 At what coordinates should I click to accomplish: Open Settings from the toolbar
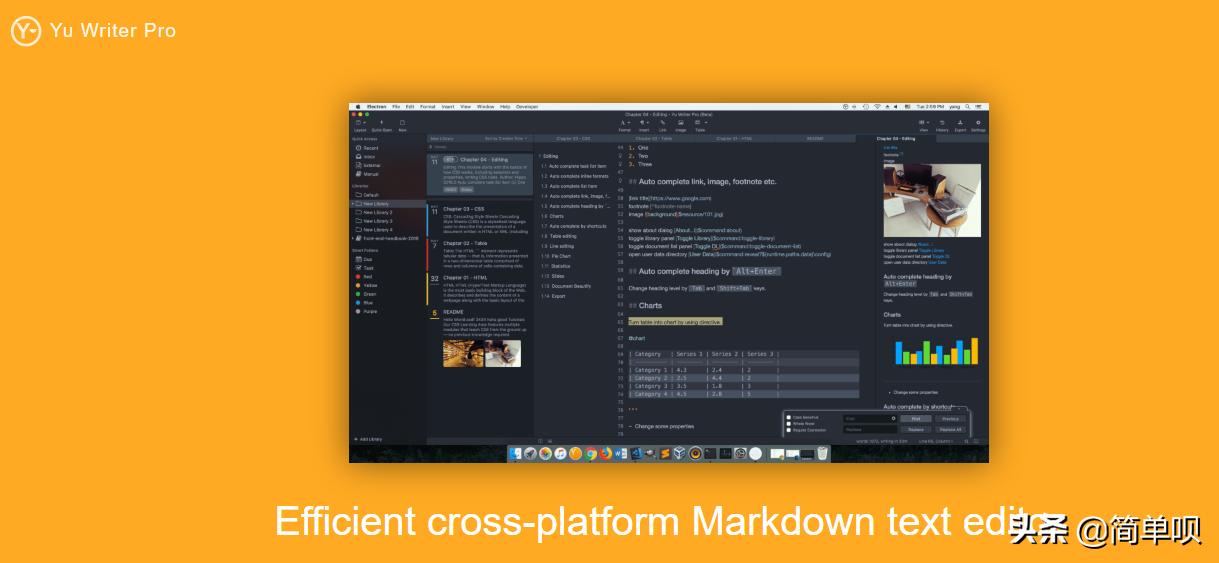(x=978, y=126)
